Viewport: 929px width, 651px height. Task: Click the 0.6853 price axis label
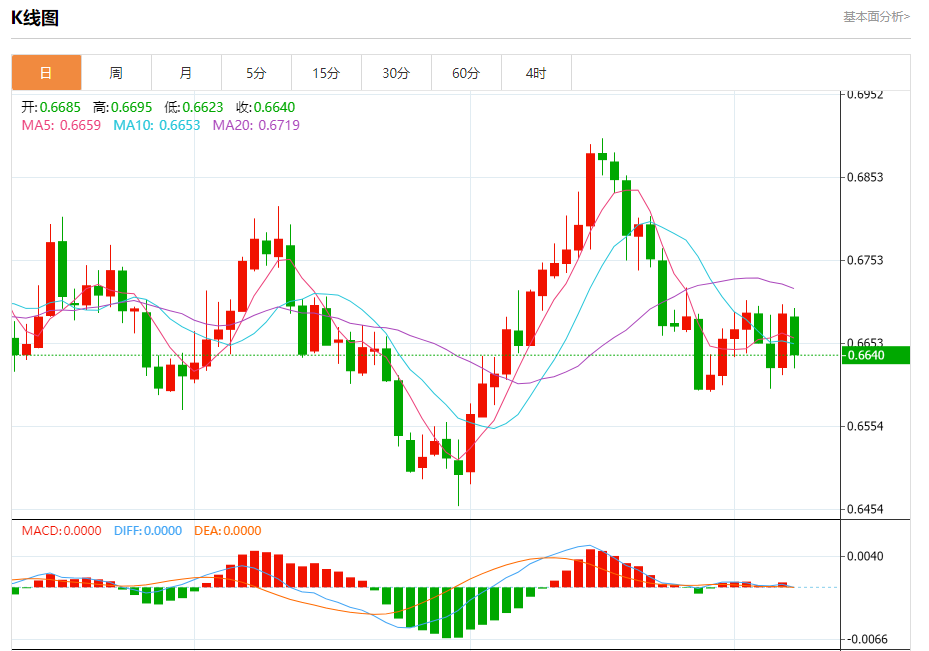click(865, 177)
